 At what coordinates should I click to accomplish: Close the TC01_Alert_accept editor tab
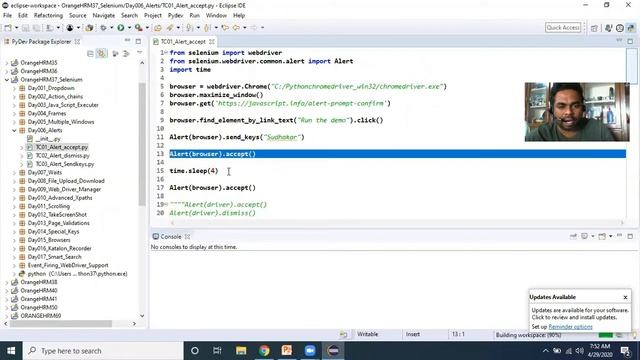coord(212,42)
